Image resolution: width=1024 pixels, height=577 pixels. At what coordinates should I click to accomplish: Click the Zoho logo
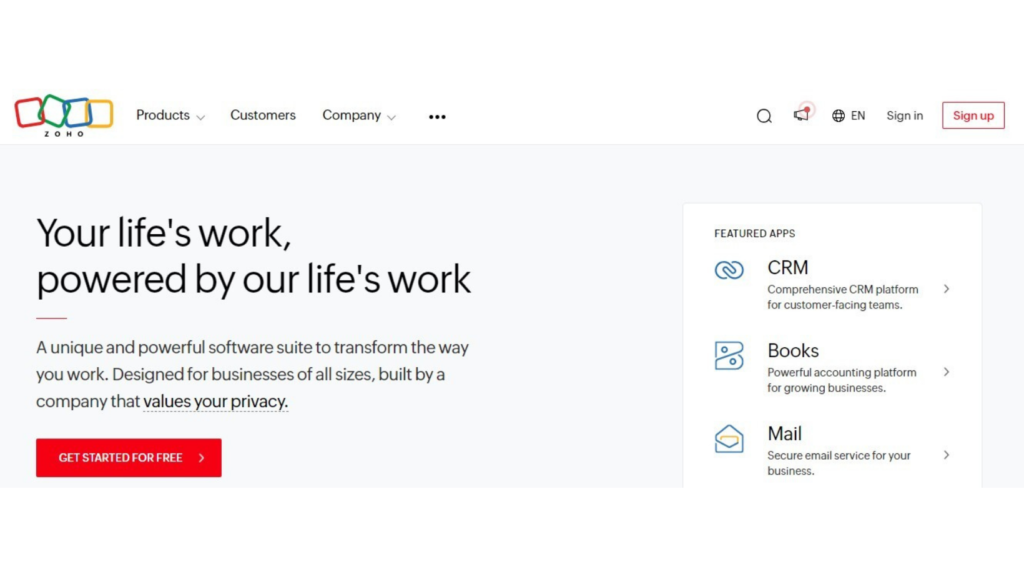pos(64,114)
